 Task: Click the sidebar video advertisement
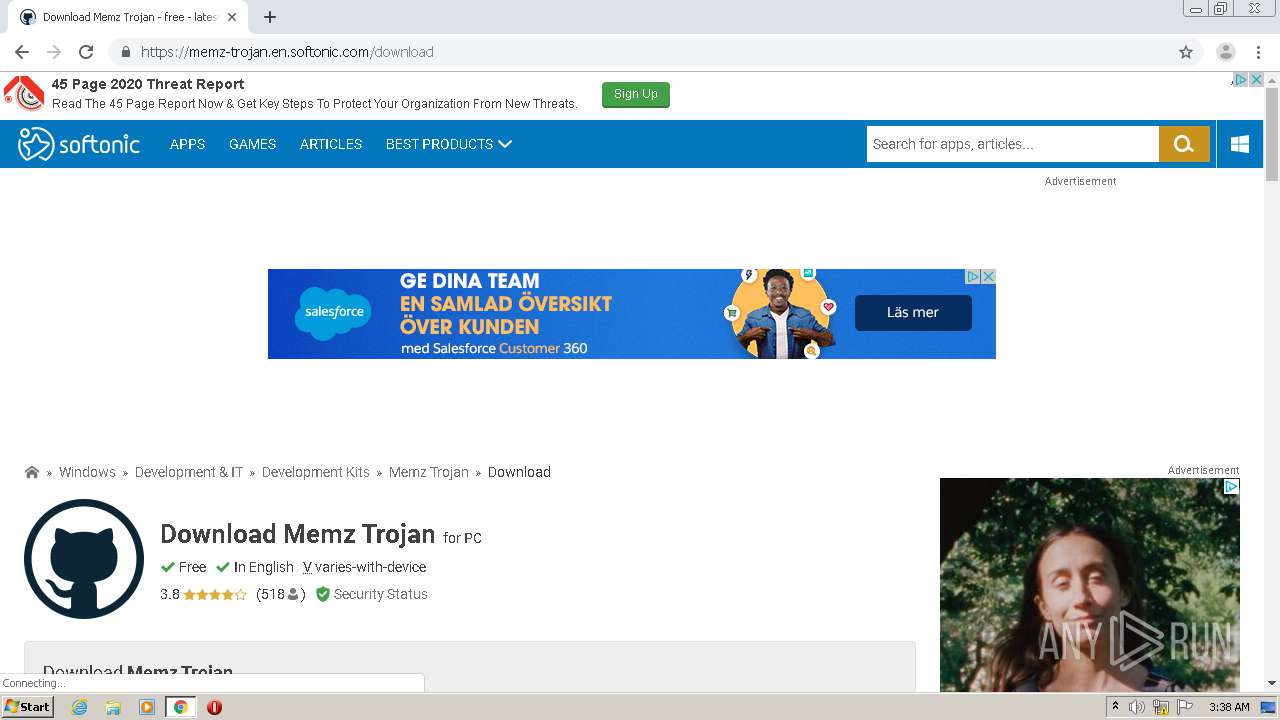click(x=1090, y=585)
